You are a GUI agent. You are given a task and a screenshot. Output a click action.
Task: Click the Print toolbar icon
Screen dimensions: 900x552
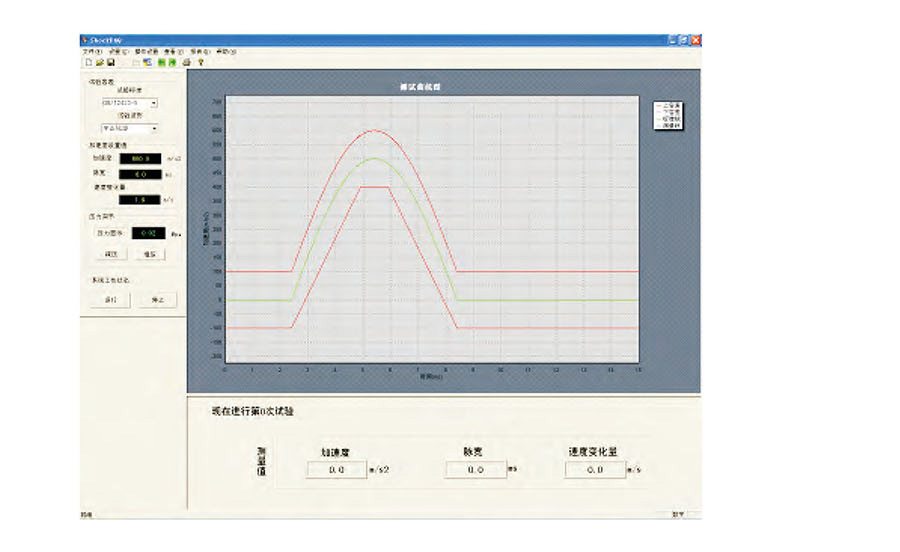187,62
